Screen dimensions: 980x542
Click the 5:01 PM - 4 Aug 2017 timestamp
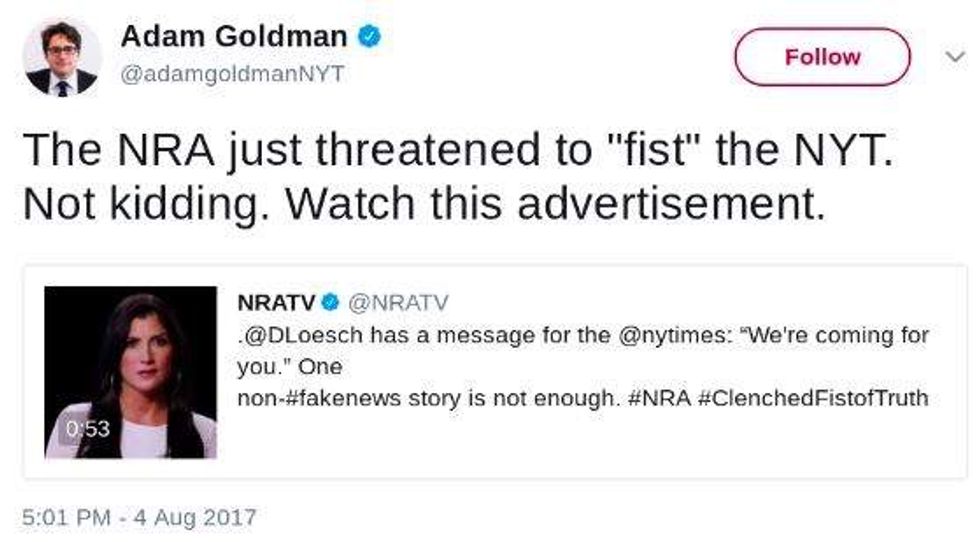[139, 517]
